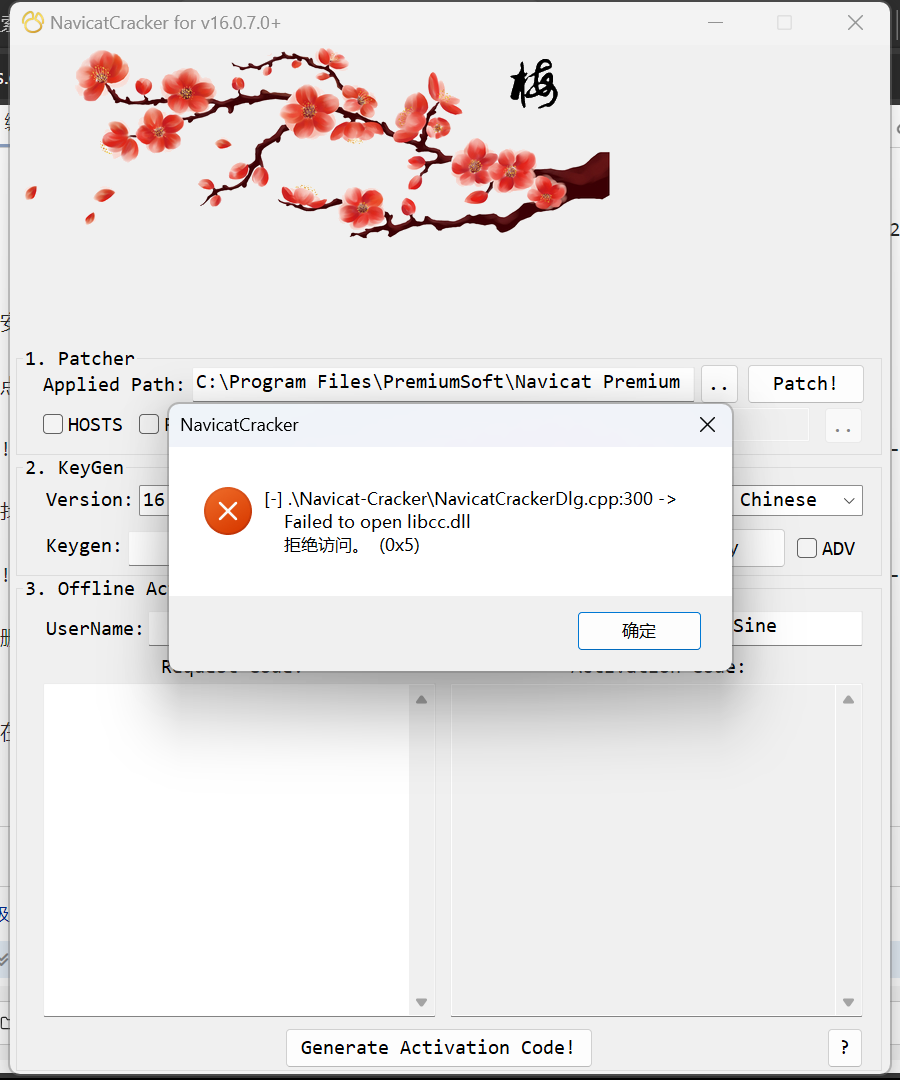
Task: Click the Version combo box showing 16
Action: [154, 500]
